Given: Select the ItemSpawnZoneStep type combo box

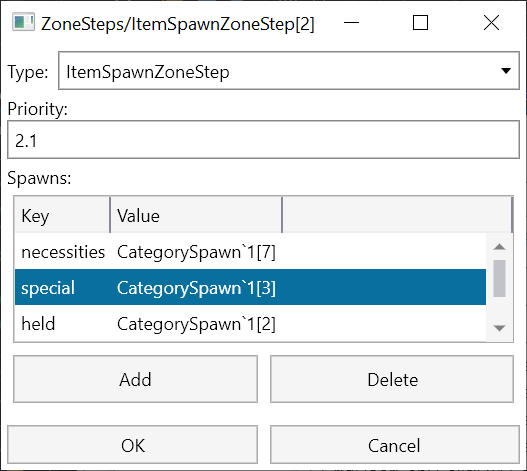Looking at the screenshot, I should coord(289,71).
